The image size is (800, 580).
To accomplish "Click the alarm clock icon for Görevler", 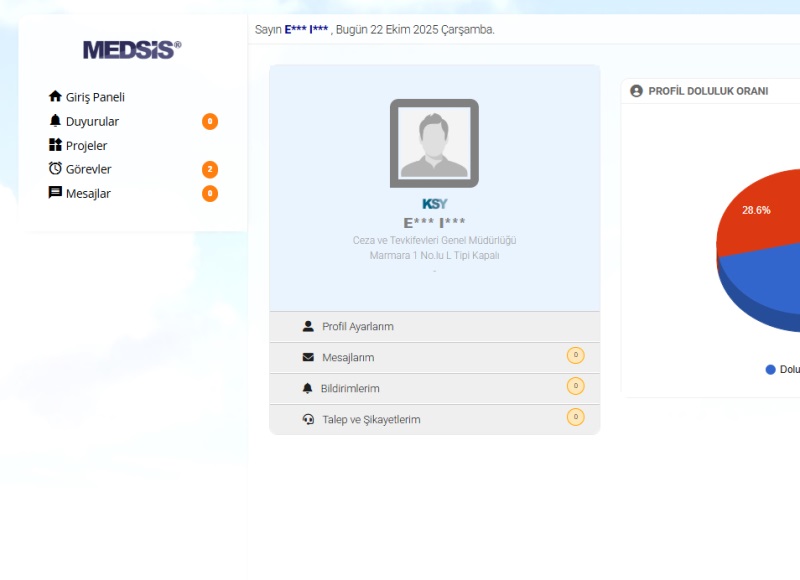I will tap(55, 169).
